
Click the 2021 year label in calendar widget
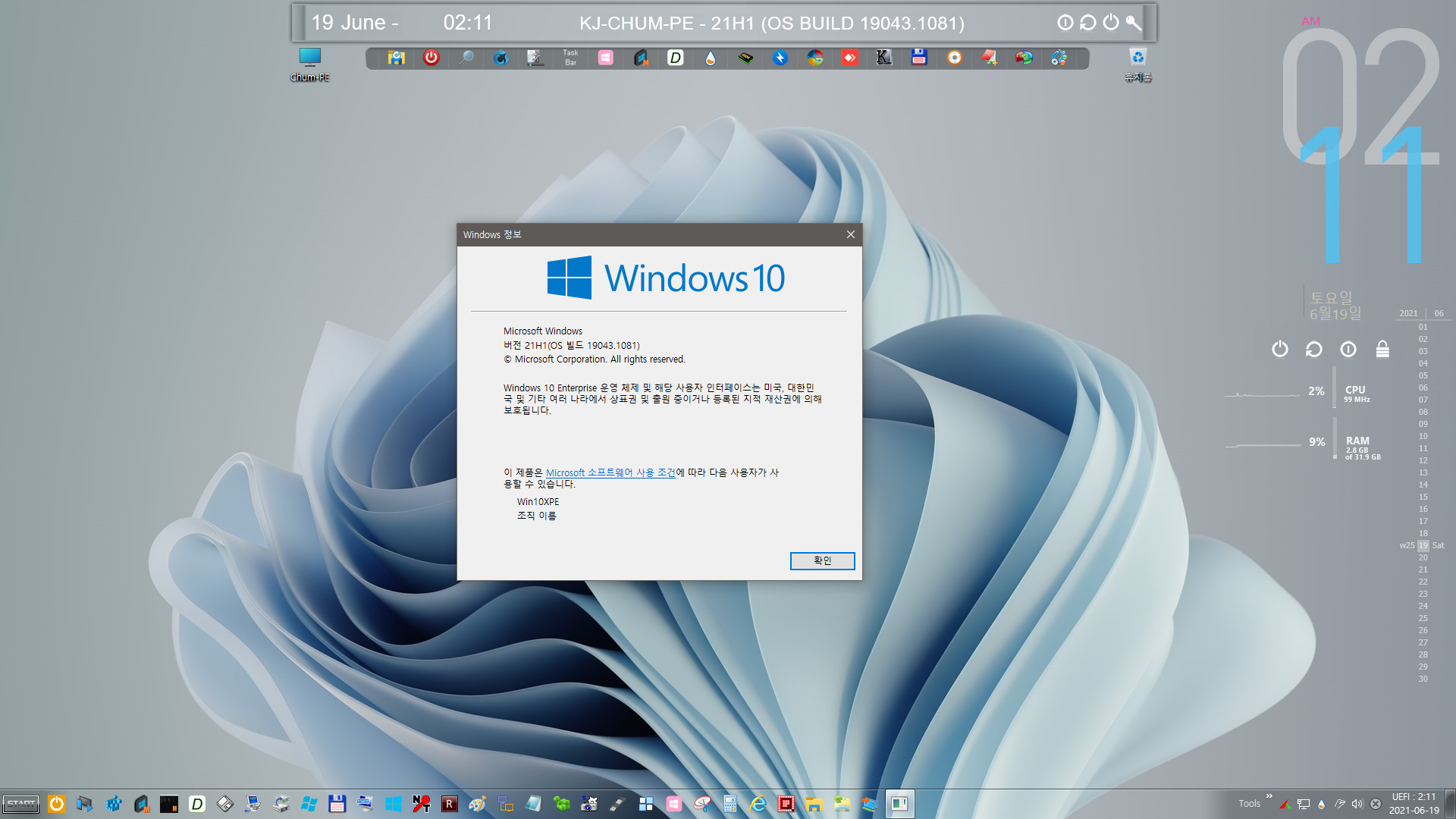1408,313
